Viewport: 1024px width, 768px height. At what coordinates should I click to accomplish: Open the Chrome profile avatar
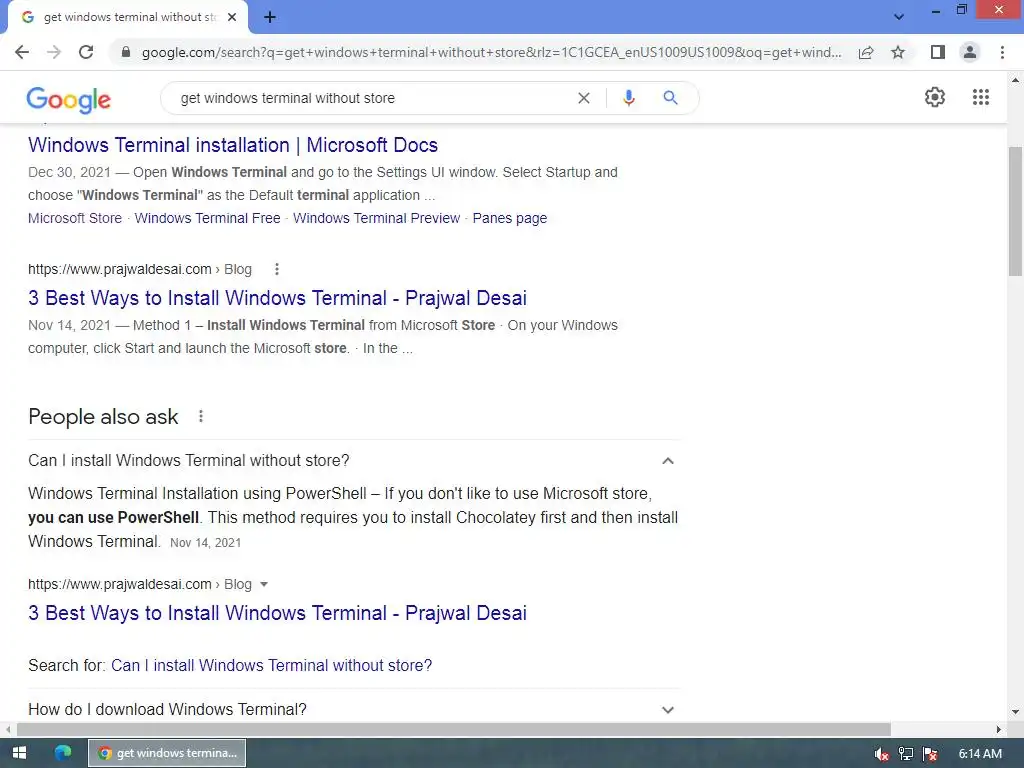(970, 52)
